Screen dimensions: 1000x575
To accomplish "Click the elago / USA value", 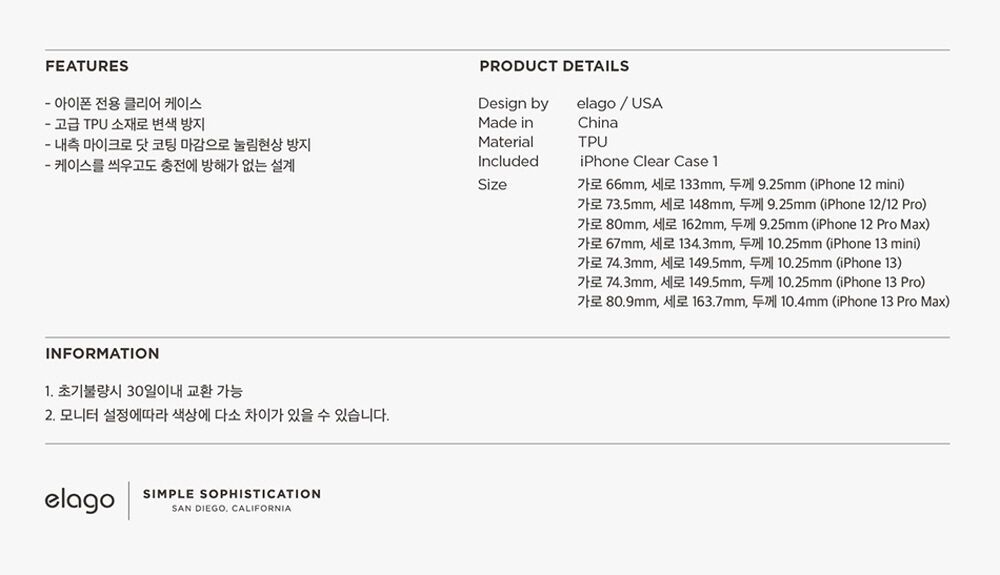I will [620, 103].
